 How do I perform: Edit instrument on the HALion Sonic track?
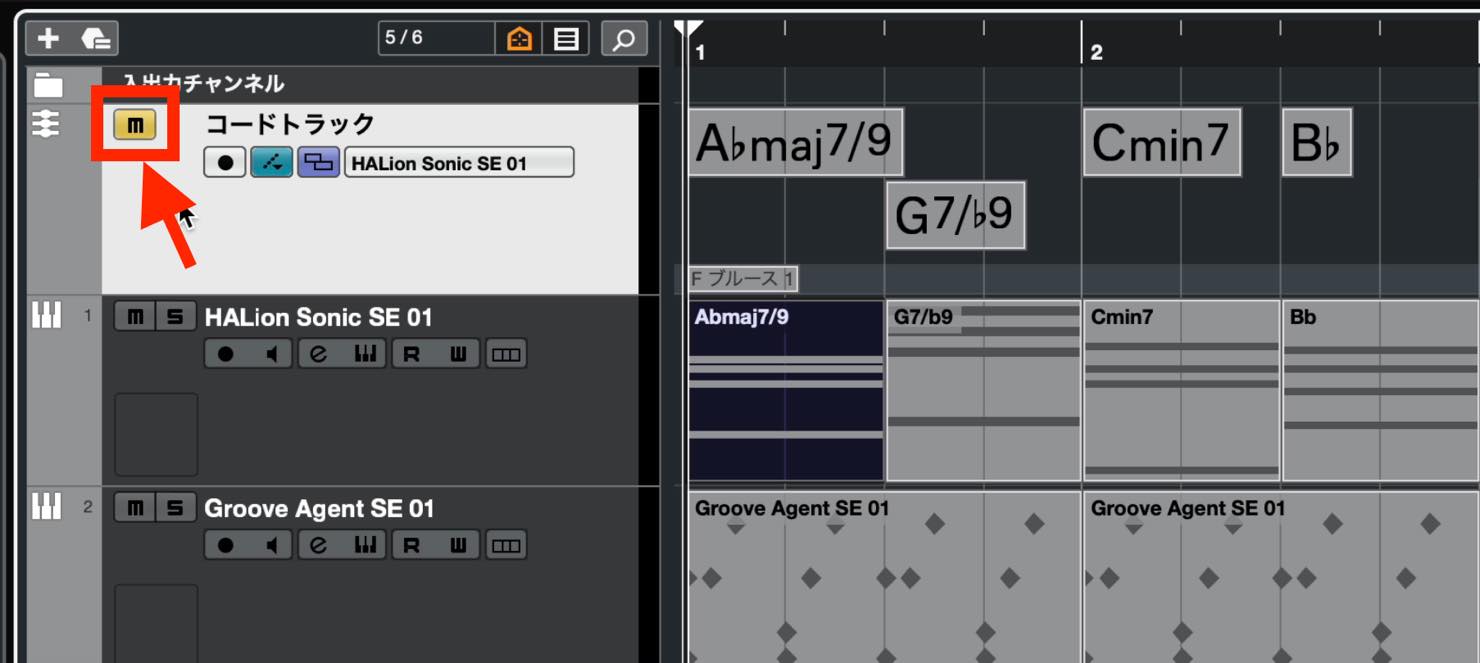pyautogui.click(x=319, y=354)
